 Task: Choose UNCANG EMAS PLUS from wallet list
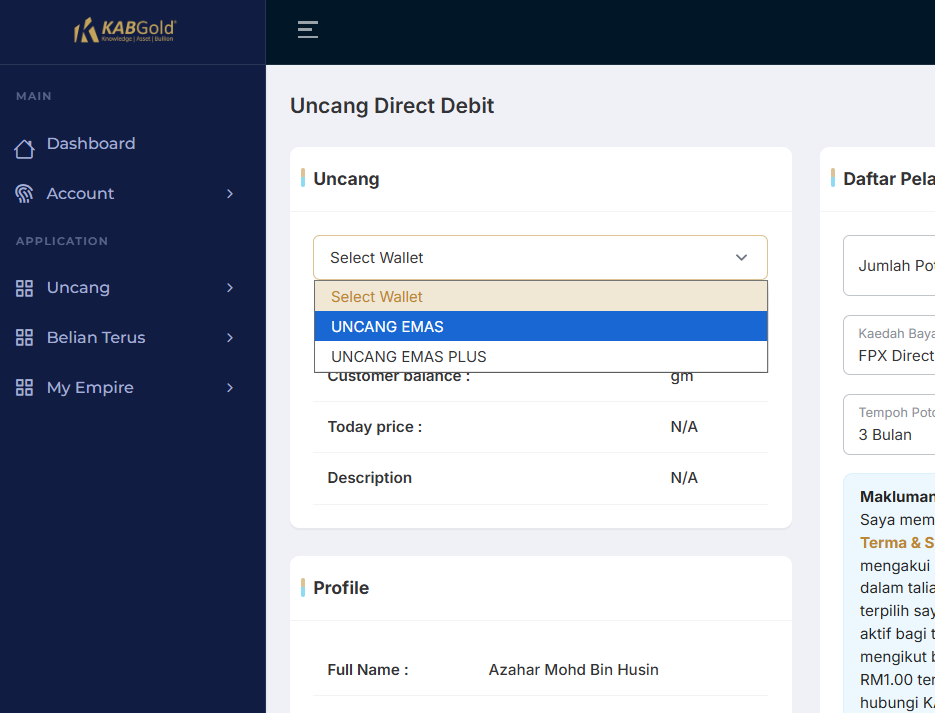coord(540,356)
